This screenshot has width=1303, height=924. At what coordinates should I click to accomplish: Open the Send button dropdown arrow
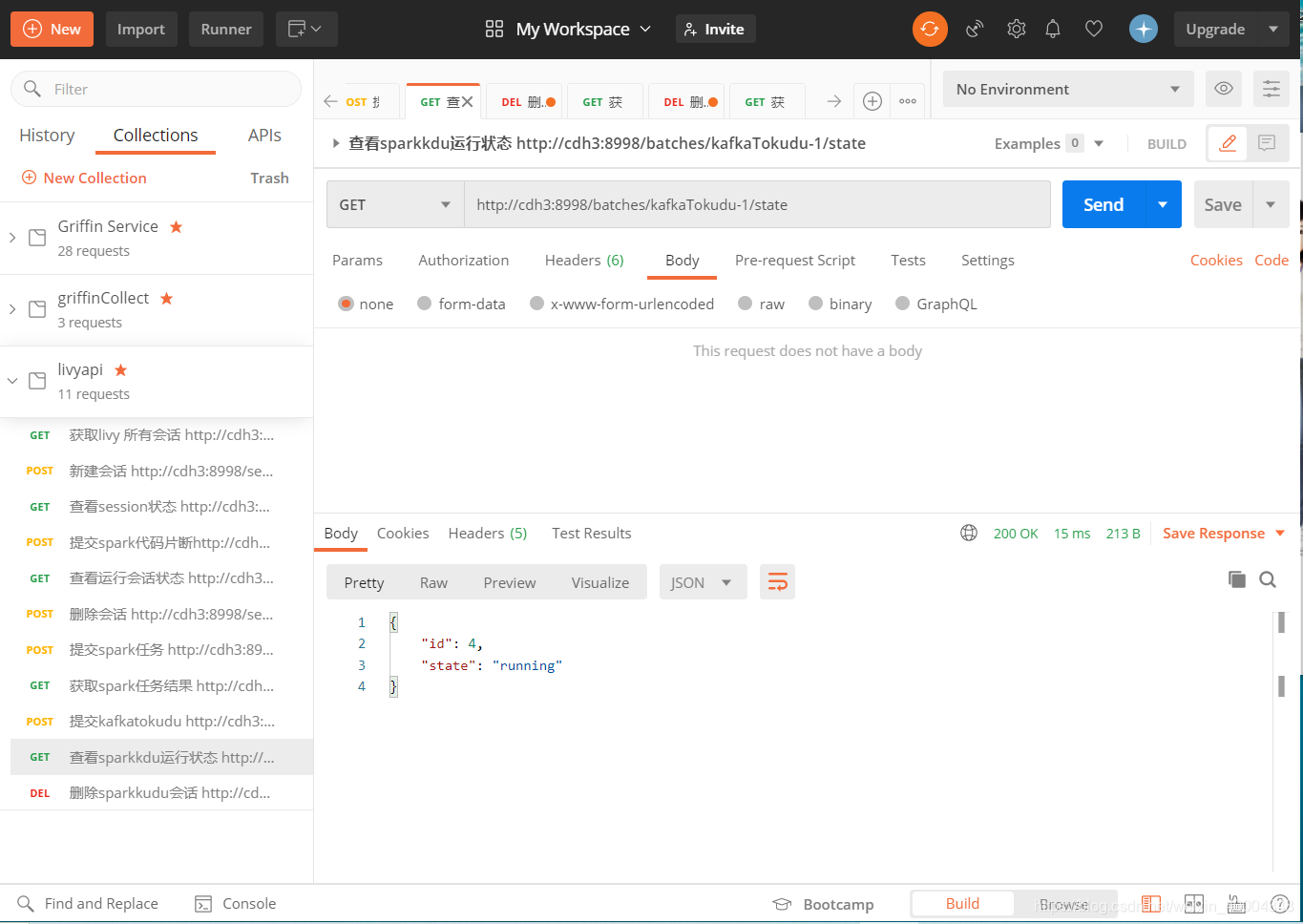(x=1163, y=204)
